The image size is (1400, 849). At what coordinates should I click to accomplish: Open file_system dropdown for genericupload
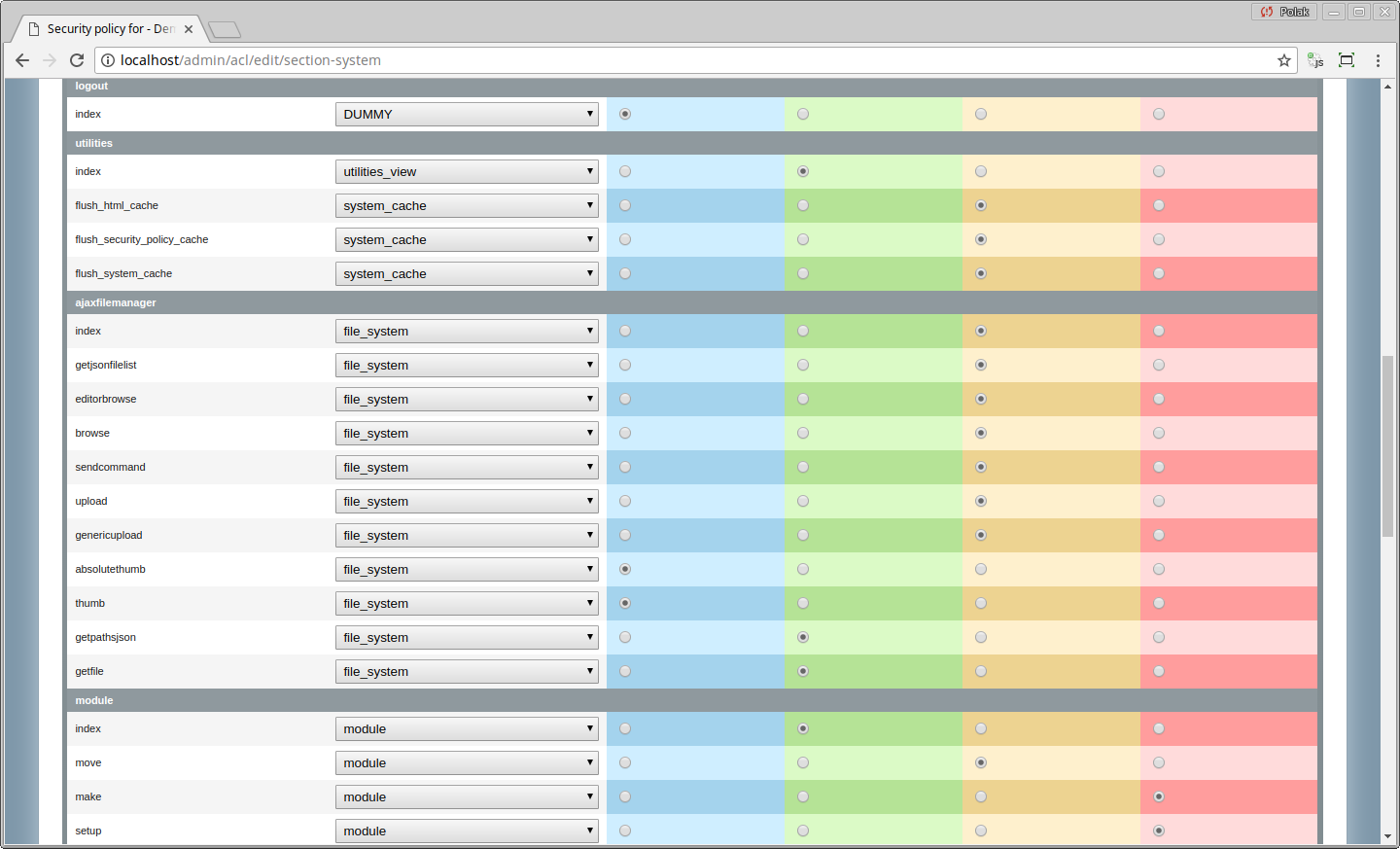(467, 535)
